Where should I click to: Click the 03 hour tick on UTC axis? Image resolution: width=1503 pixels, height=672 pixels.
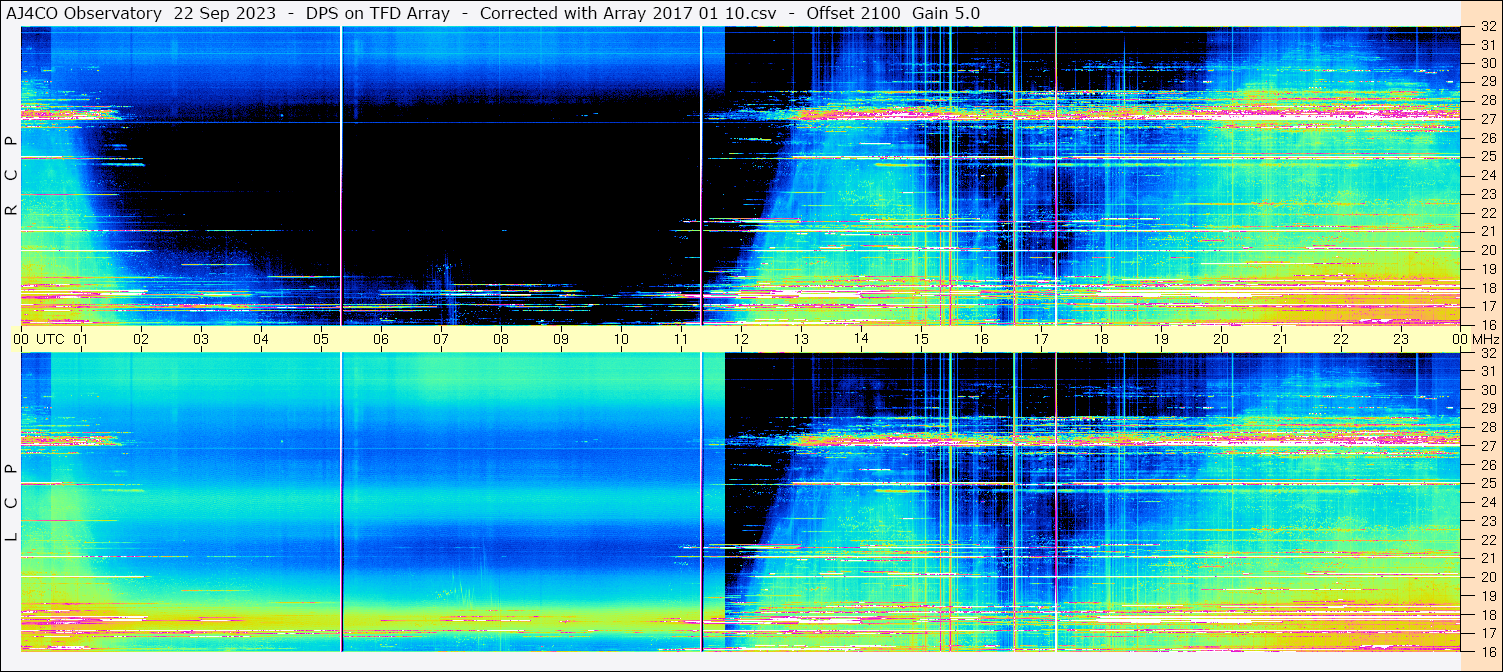coord(201,339)
